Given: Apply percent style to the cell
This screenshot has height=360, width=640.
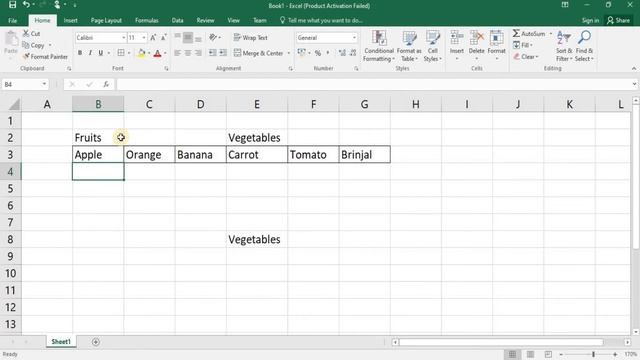Looking at the screenshot, I should click(318, 53).
